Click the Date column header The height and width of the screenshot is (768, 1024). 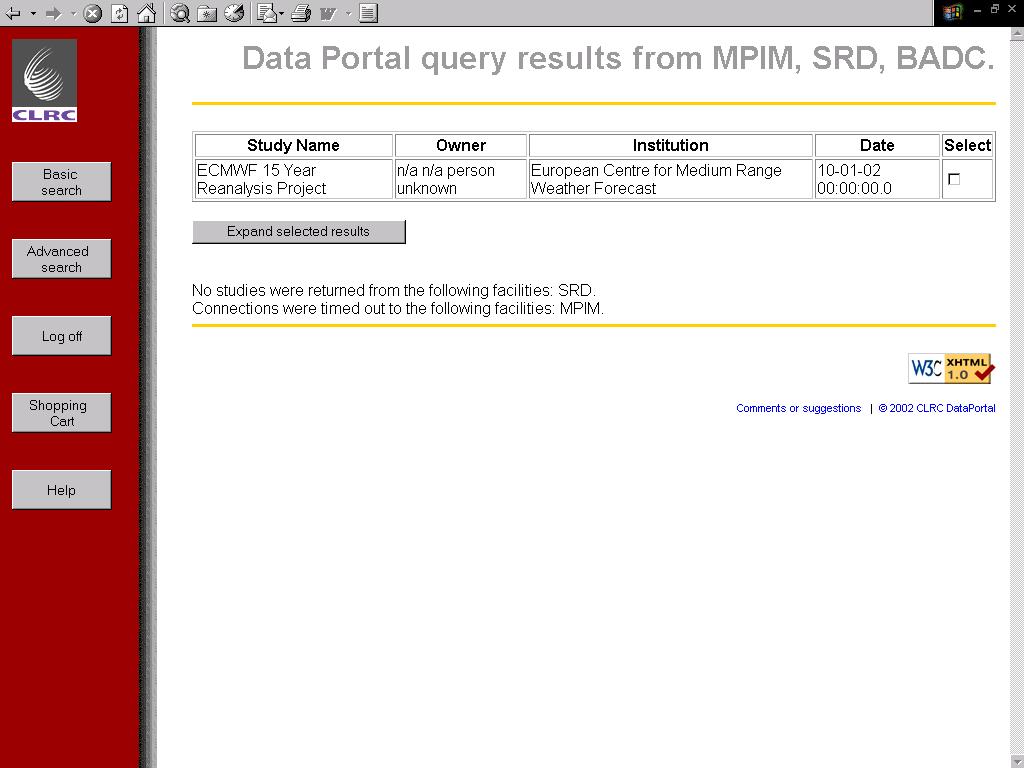pos(877,145)
